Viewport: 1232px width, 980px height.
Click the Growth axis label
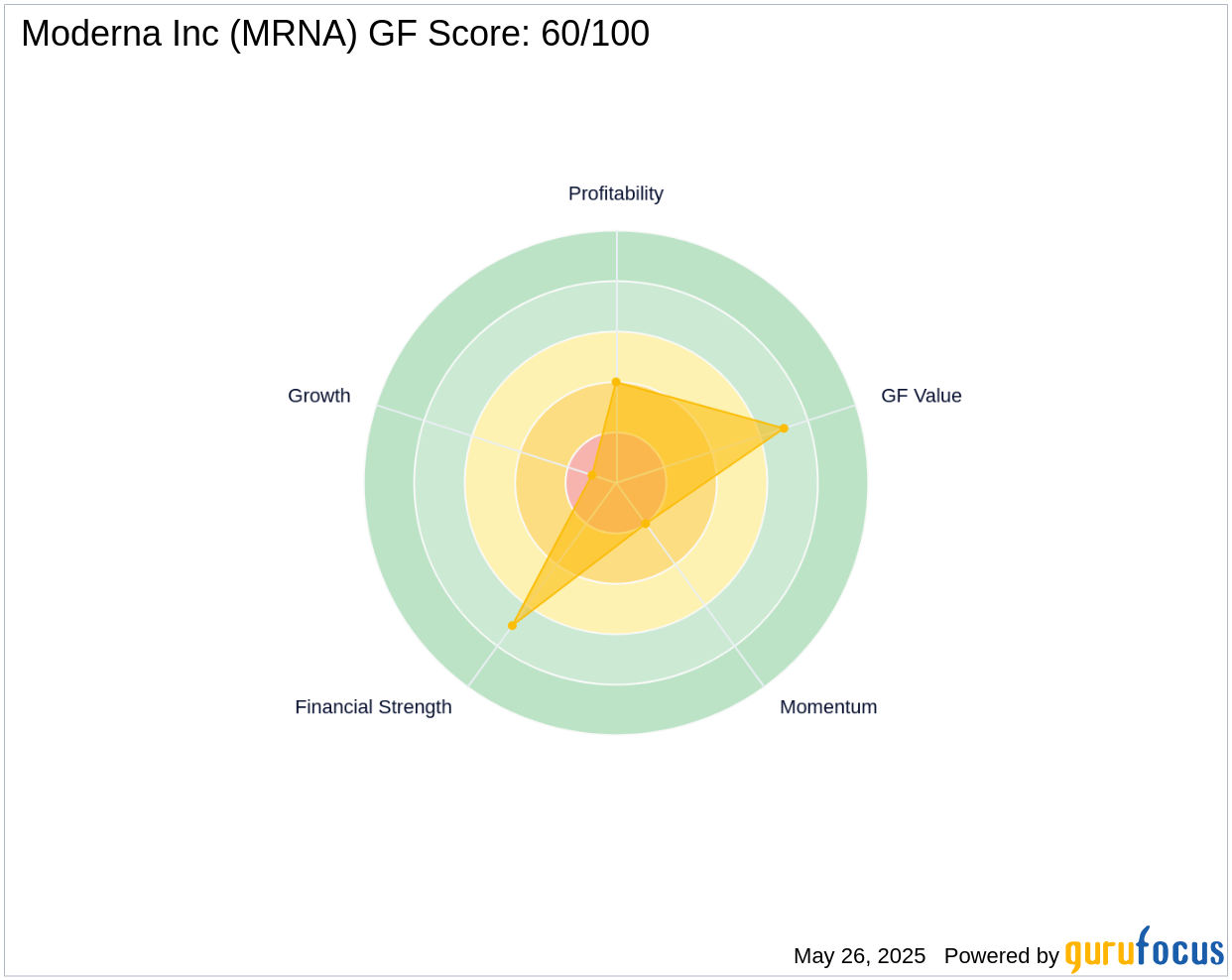(x=319, y=396)
